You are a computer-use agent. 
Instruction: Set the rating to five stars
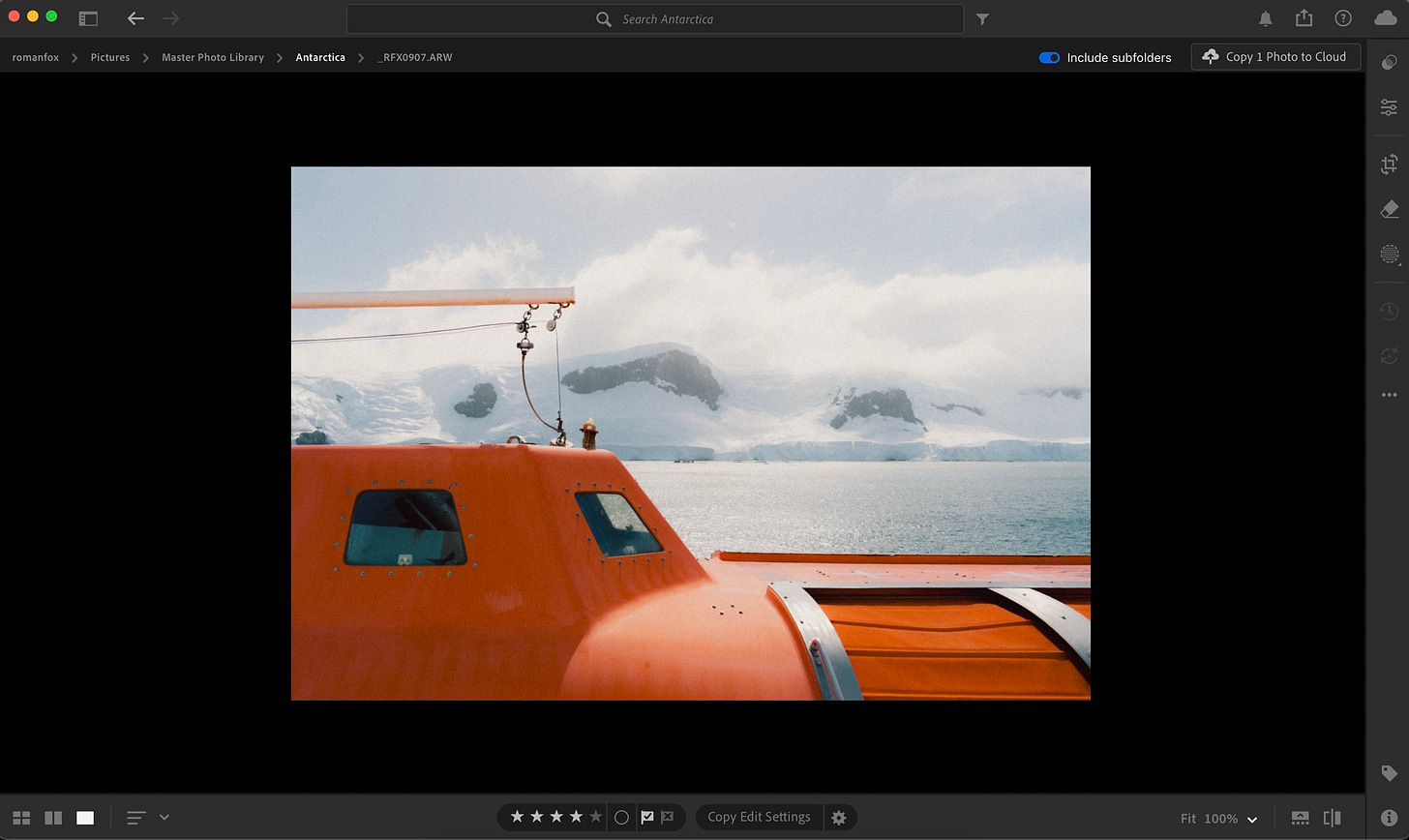pos(595,818)
